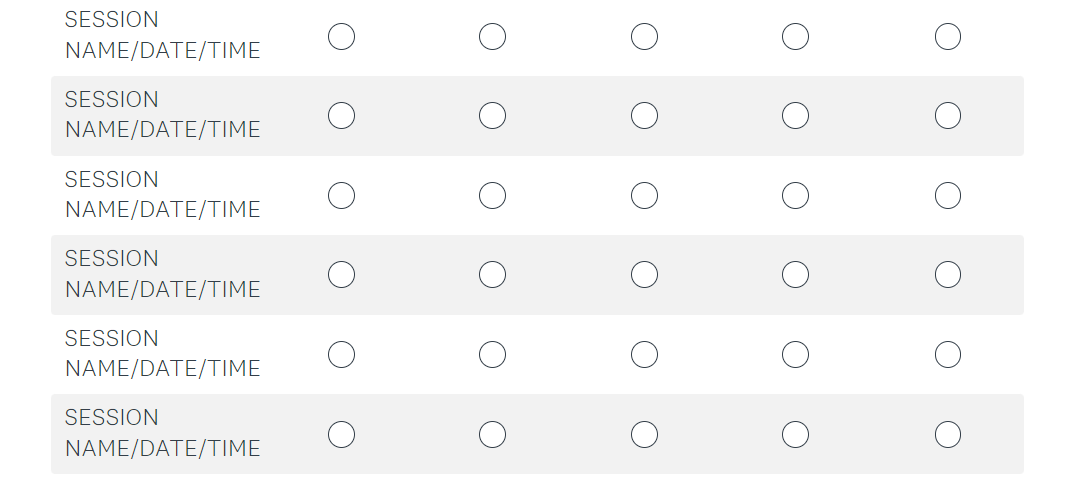This screenshot has height=482, width=1082.
Task: Choose the second radio button in the third row
Action: point(492,196)
